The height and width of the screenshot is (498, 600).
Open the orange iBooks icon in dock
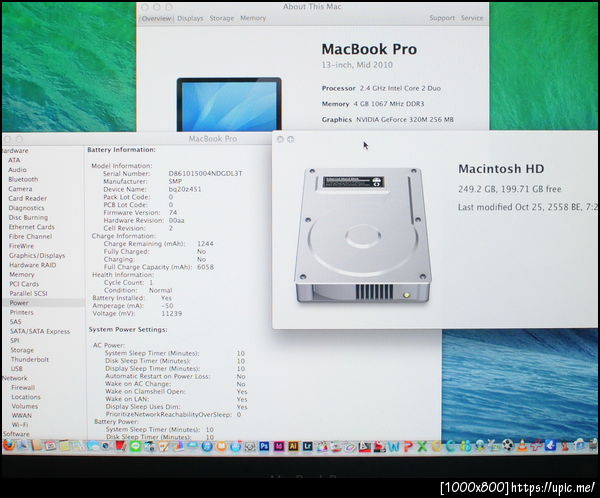[x=222, y=446]
